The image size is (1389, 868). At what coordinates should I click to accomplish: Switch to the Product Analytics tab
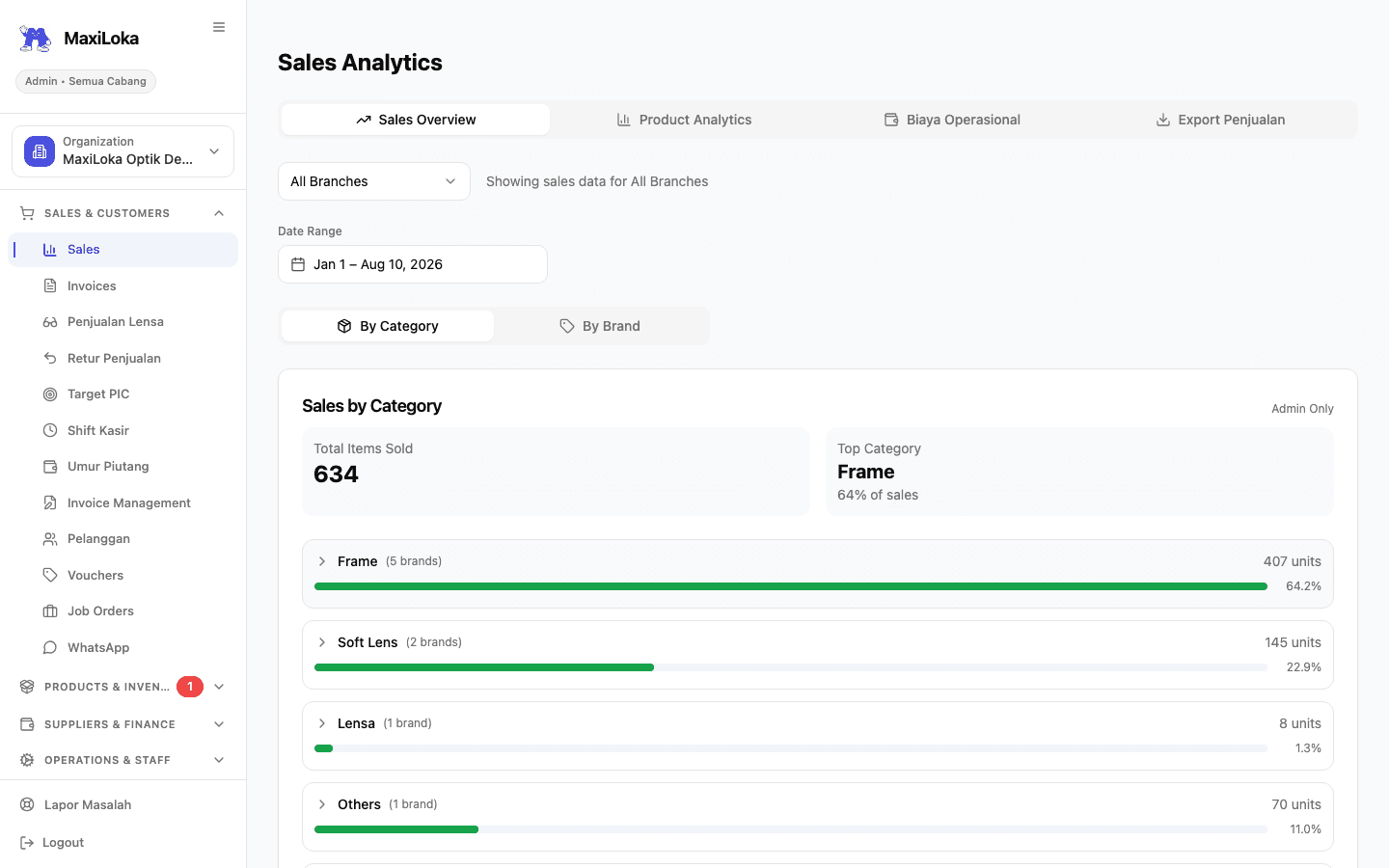pos(684,120)
